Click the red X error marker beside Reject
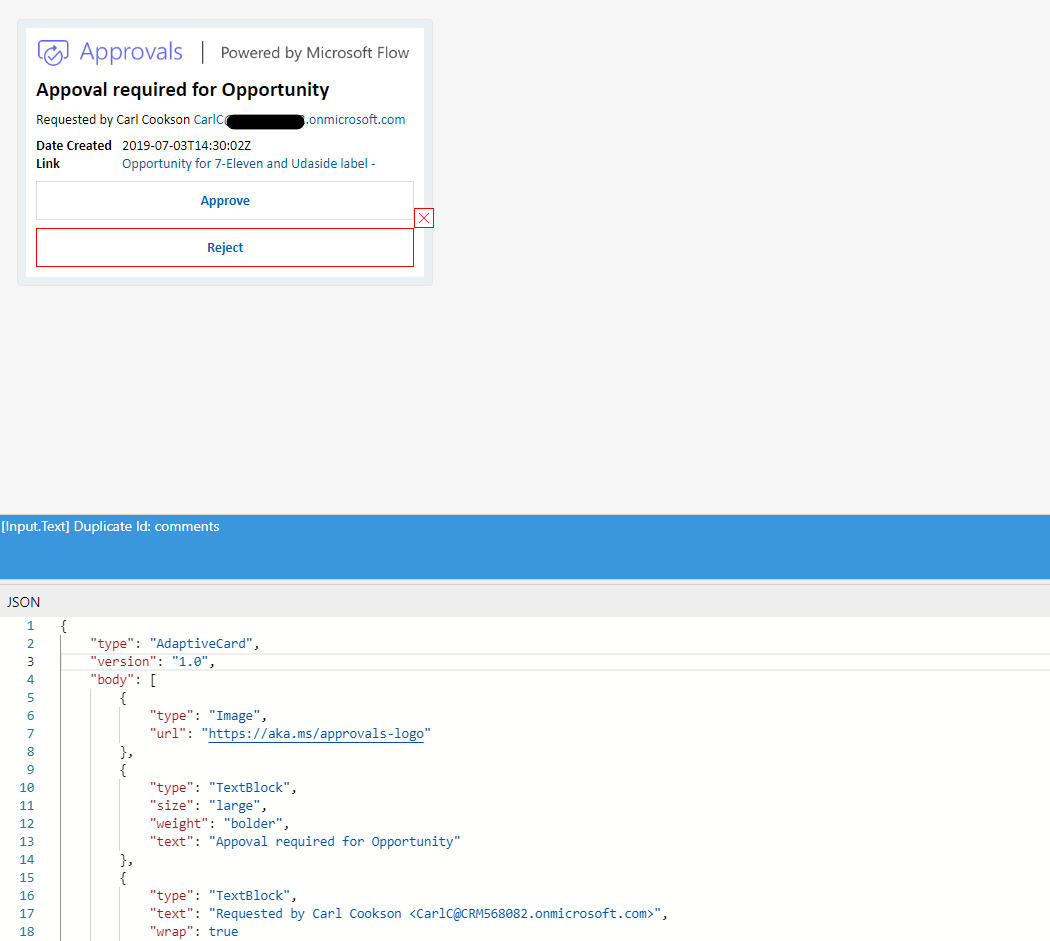1050x941 pixels. (x=424, y=218)
